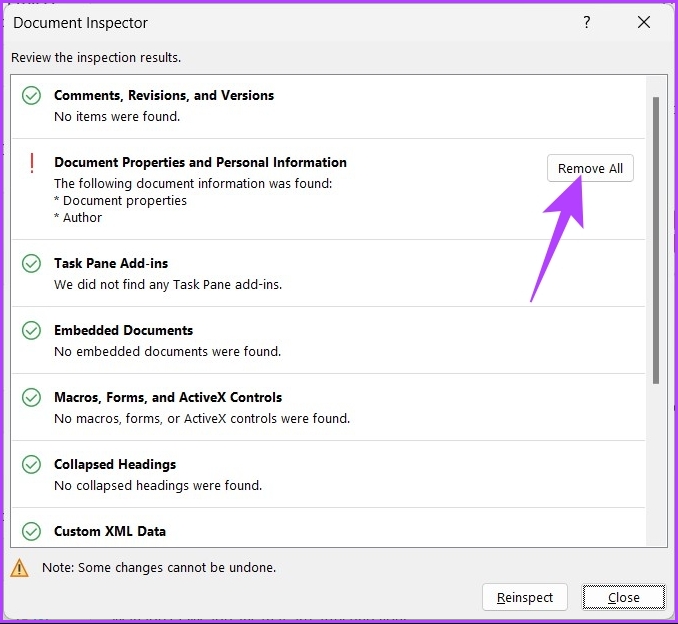This screenshot has height=624, width=678.
Task: Click the title bar X icon
Action: tap(643, 22)
